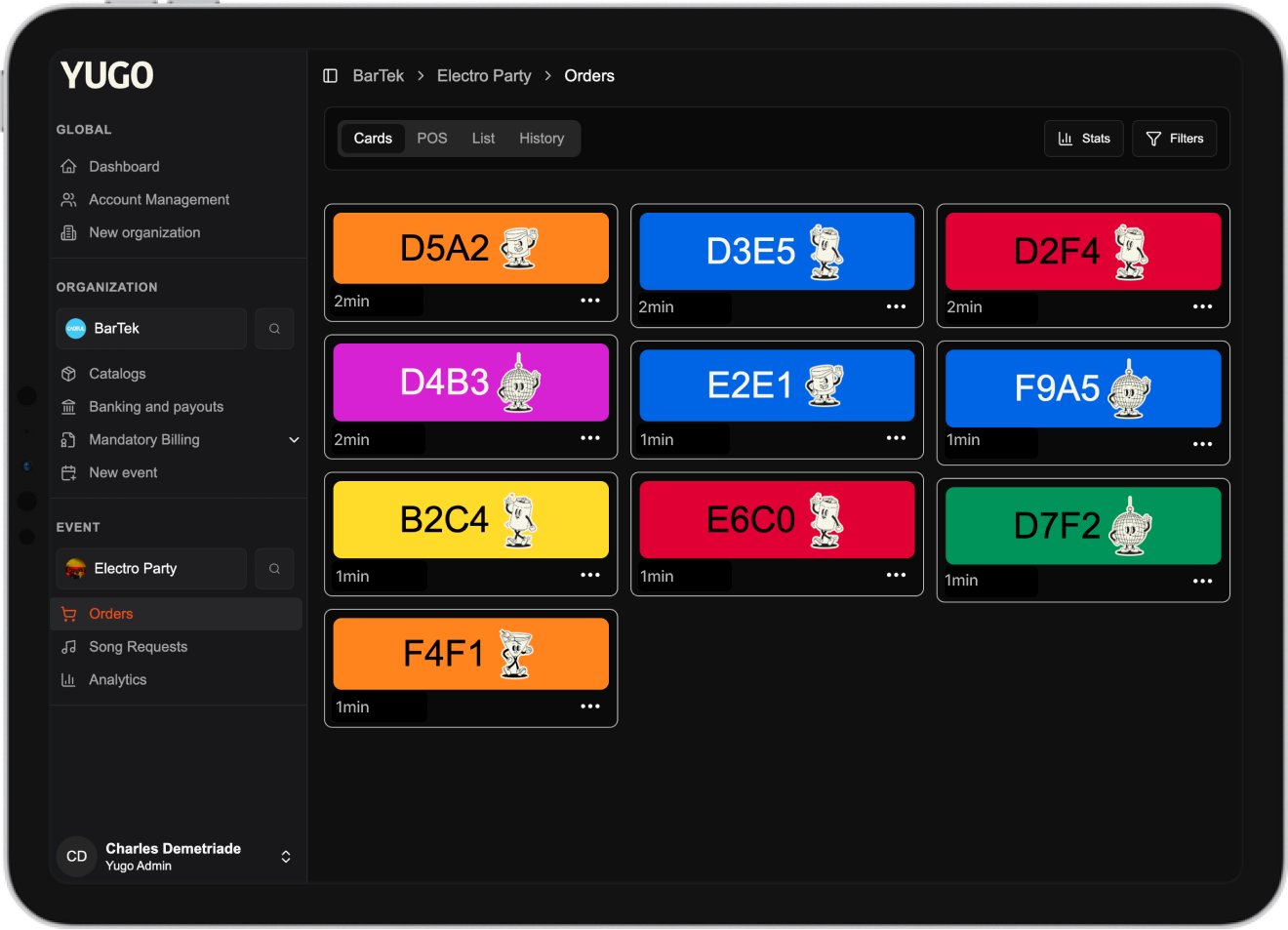The height and width of the screenshot is (930, 1288).
Task: Go to Electro Party in breadcrumb
Action: pyautogui.click(x=484, y=76)
